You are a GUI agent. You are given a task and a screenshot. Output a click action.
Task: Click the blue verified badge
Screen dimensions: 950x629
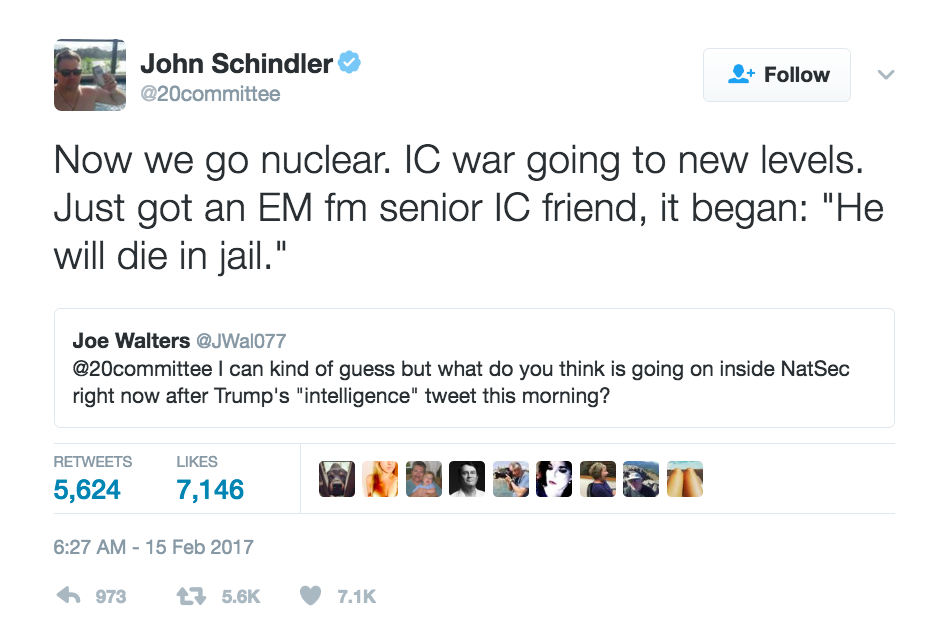coord(349,64)
